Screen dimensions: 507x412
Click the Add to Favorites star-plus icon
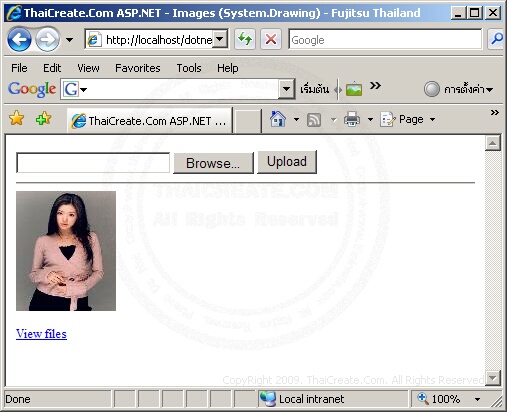(x=43, y=118)
